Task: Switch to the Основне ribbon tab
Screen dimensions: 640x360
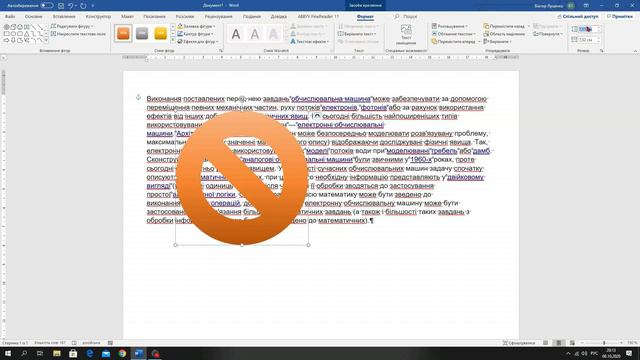Action: (33, 17)
